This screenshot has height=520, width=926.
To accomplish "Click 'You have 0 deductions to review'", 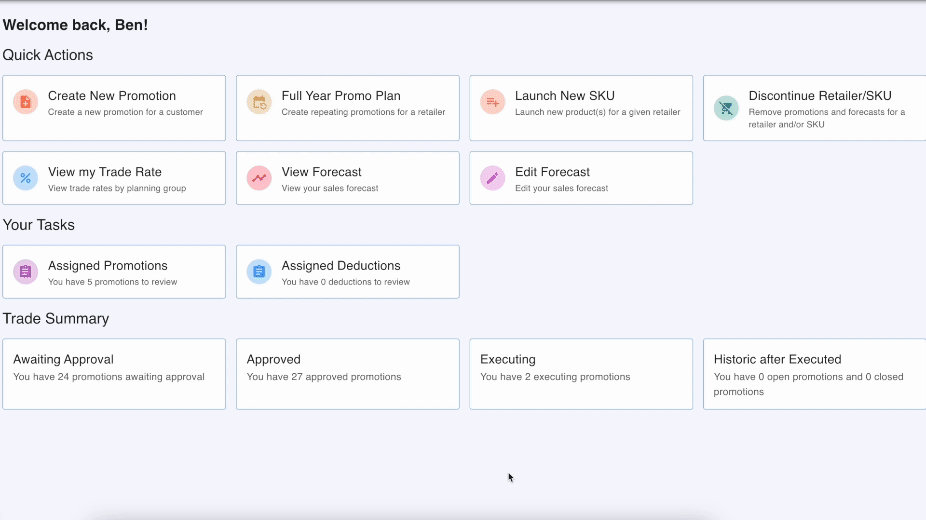I will [345, 282].
